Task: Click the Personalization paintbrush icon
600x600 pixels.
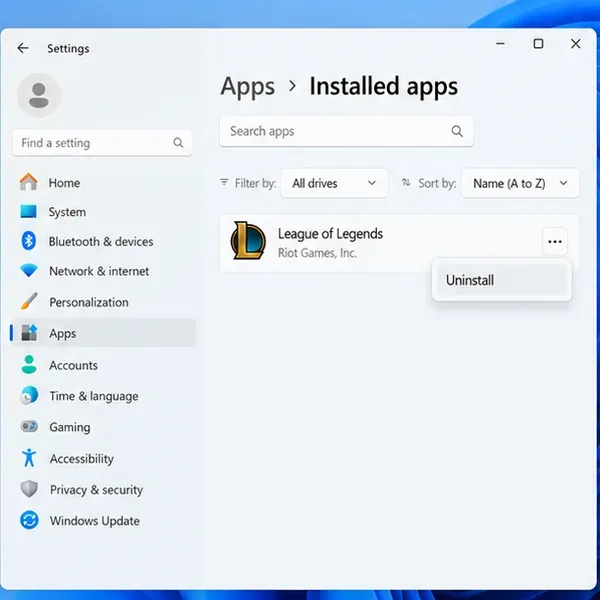Action: 29,302
